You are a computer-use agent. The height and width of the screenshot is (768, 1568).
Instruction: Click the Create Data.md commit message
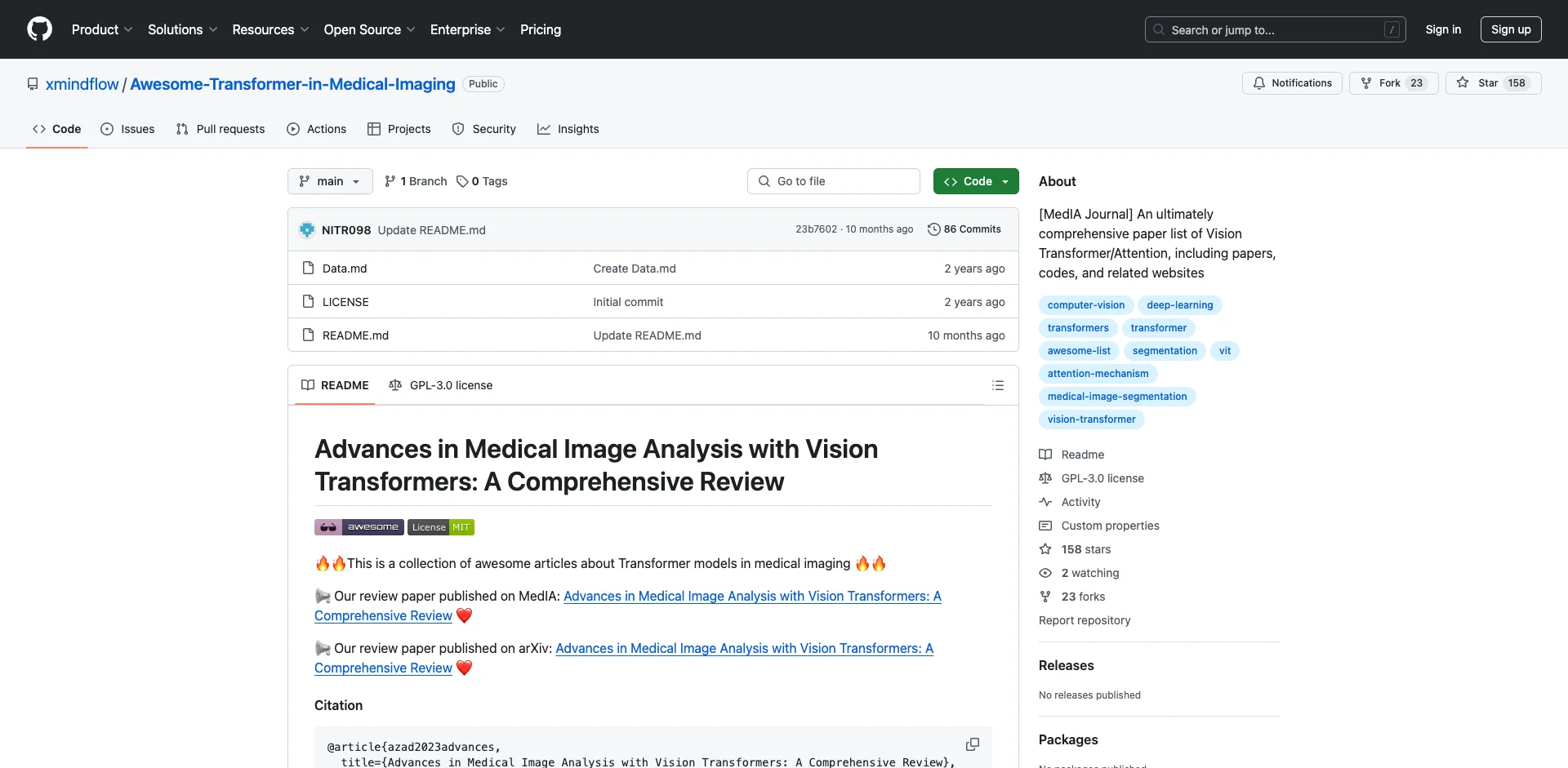point(635,269)
